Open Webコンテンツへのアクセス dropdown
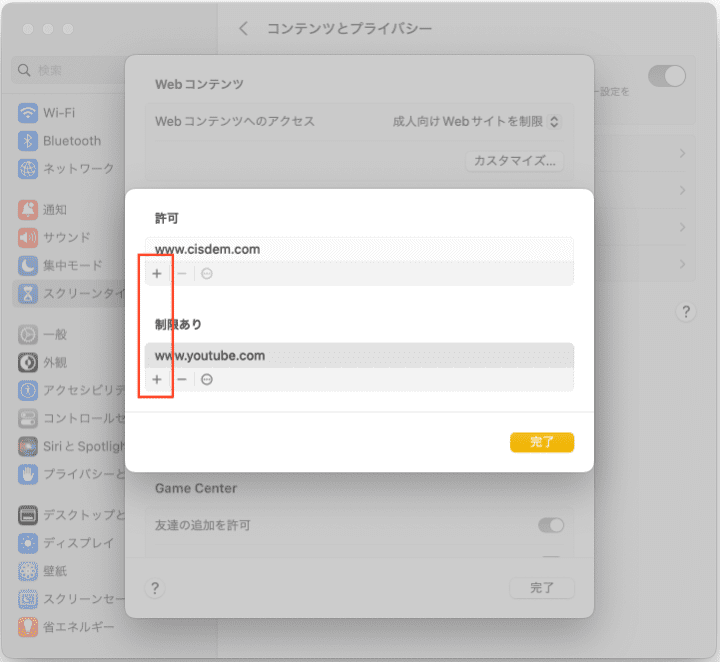Screen dimensions: 720x662 click(476, 121)
